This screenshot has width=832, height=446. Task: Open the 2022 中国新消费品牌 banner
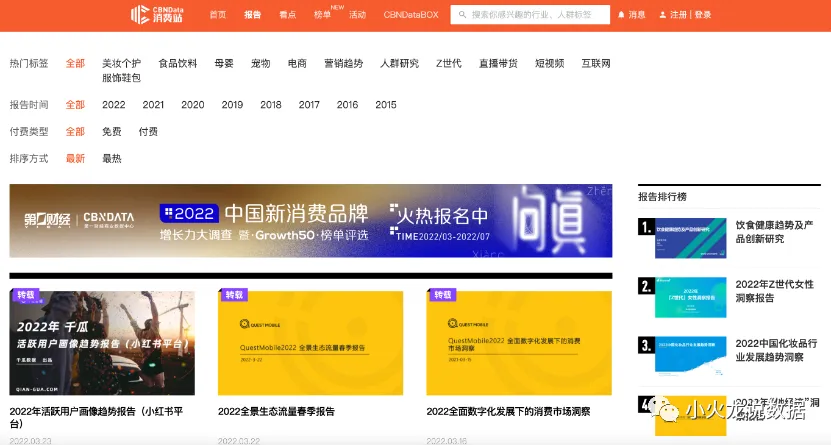[311, 221]
